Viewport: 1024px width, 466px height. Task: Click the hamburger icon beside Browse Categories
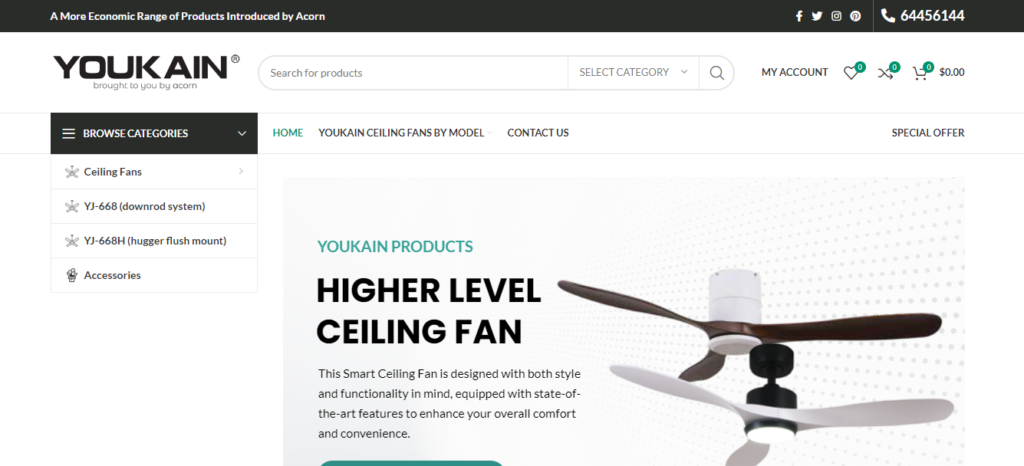click(x=69, y=133)
